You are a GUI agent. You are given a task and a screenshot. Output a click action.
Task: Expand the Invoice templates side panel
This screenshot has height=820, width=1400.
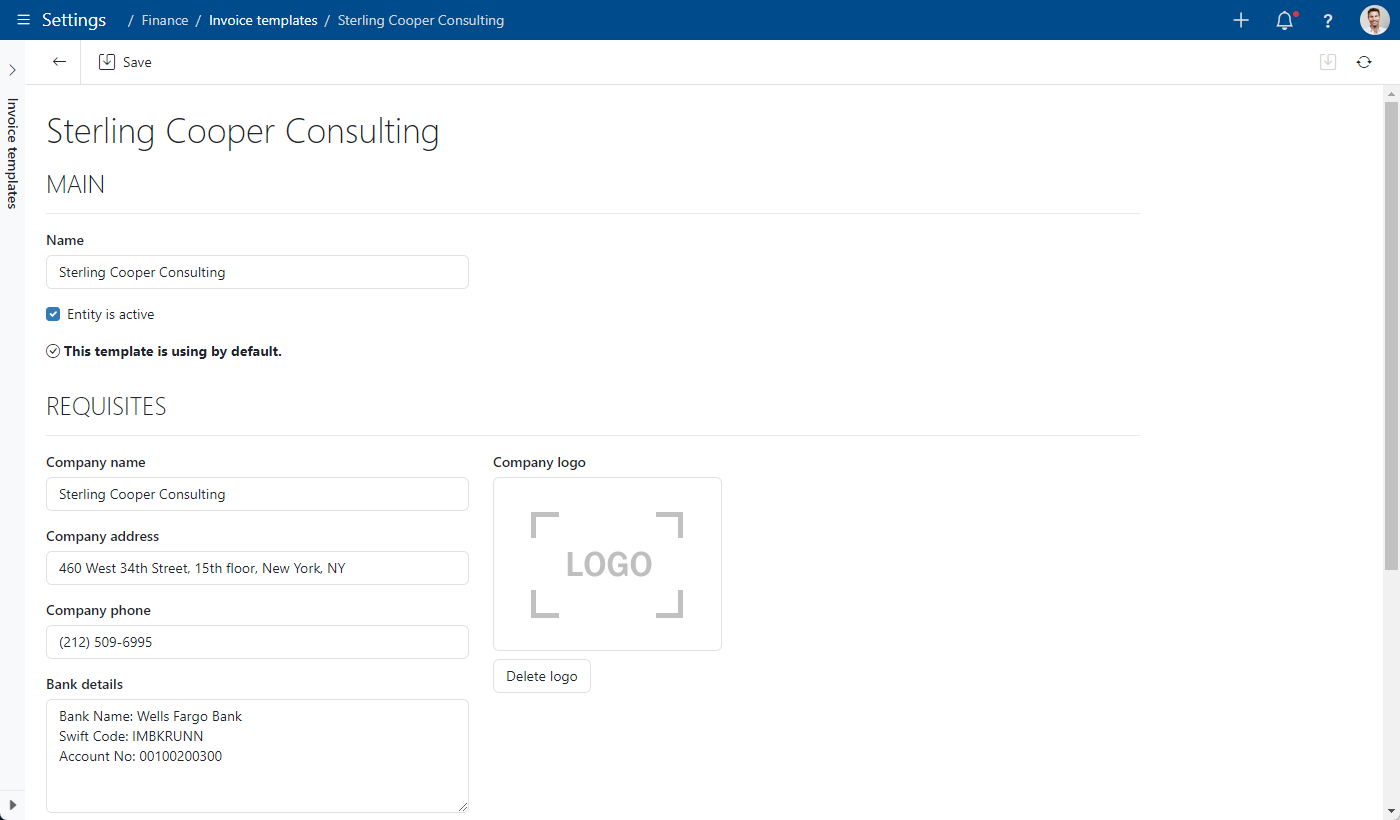tap(12, 70)
